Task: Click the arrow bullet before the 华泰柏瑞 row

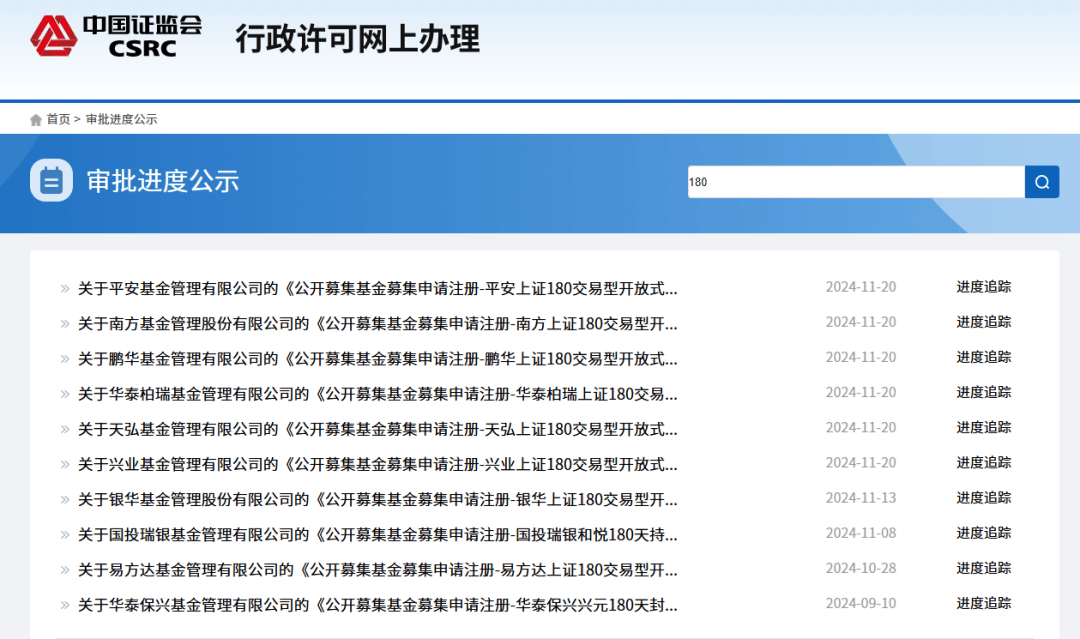Action: 65,394
